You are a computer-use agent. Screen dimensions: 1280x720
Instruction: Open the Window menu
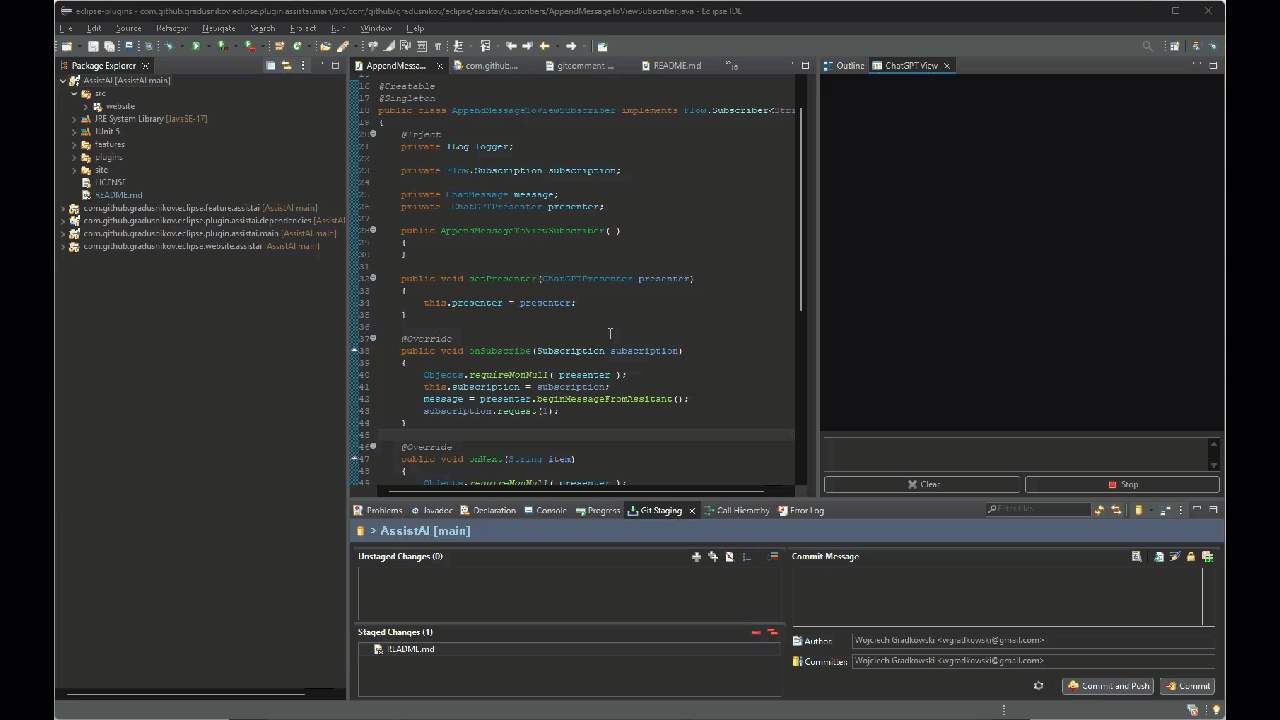click(376, 28)
